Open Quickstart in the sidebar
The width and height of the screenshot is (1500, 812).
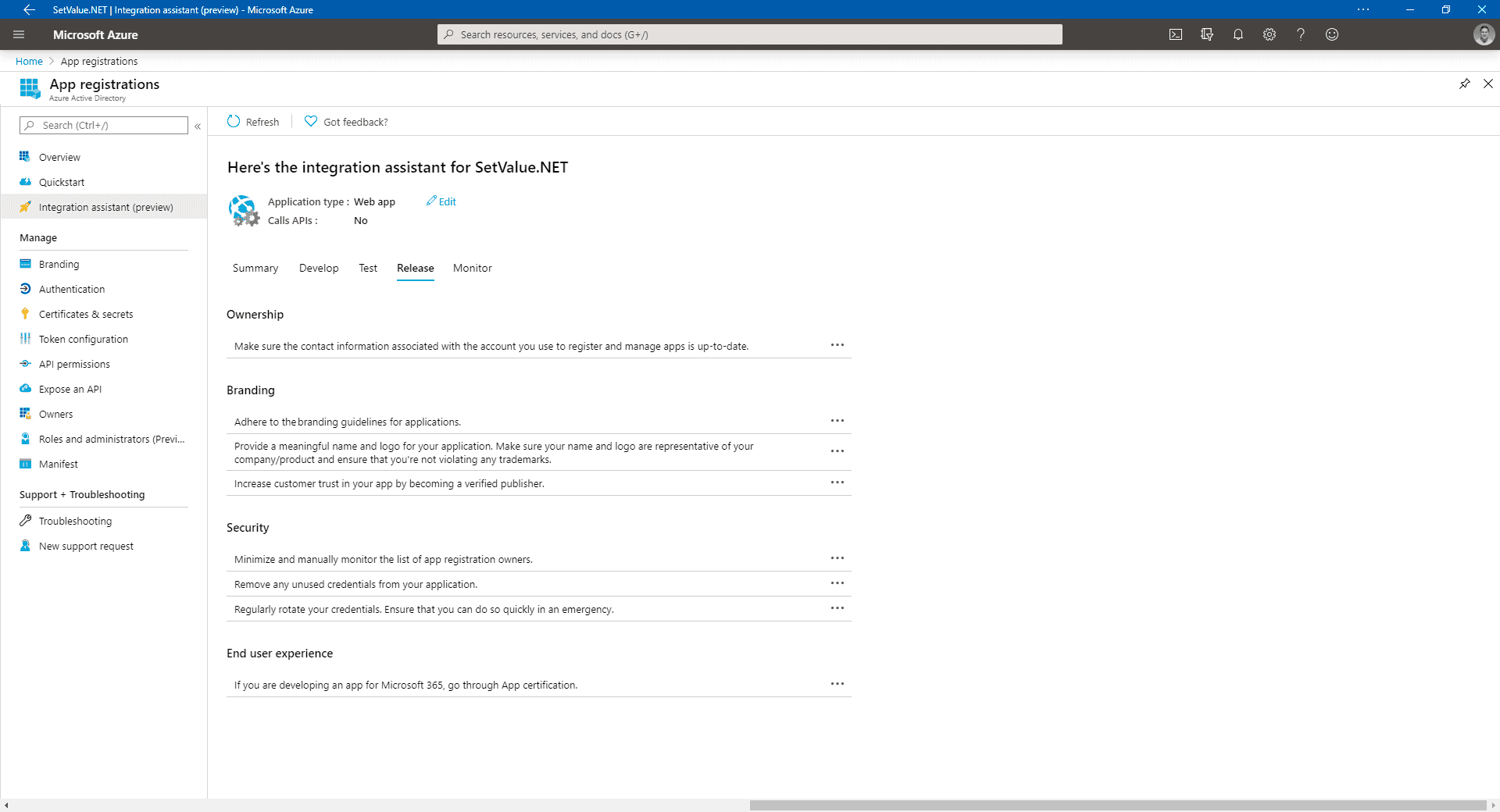[62, 182]
